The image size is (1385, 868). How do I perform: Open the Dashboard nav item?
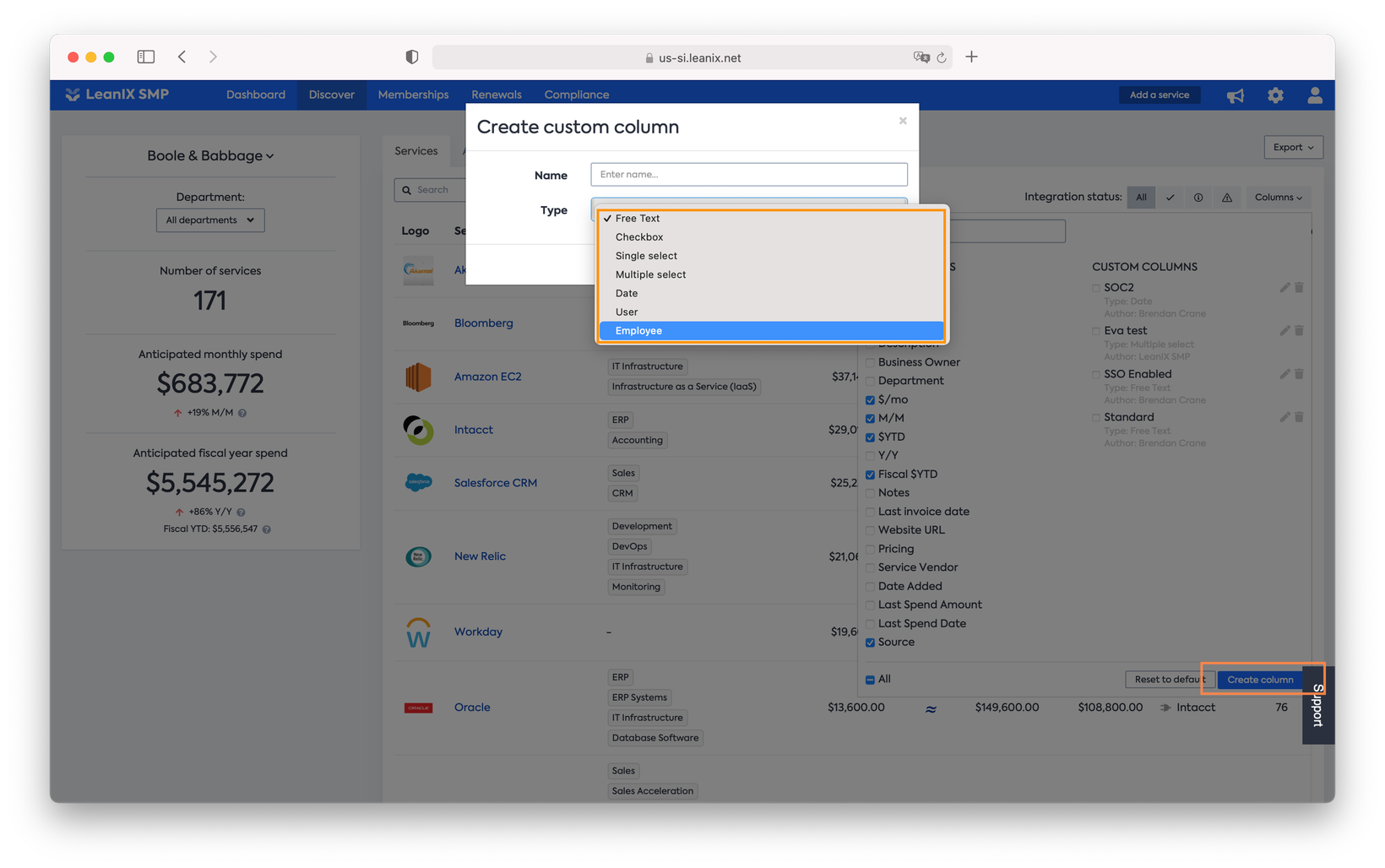point(255,95)
